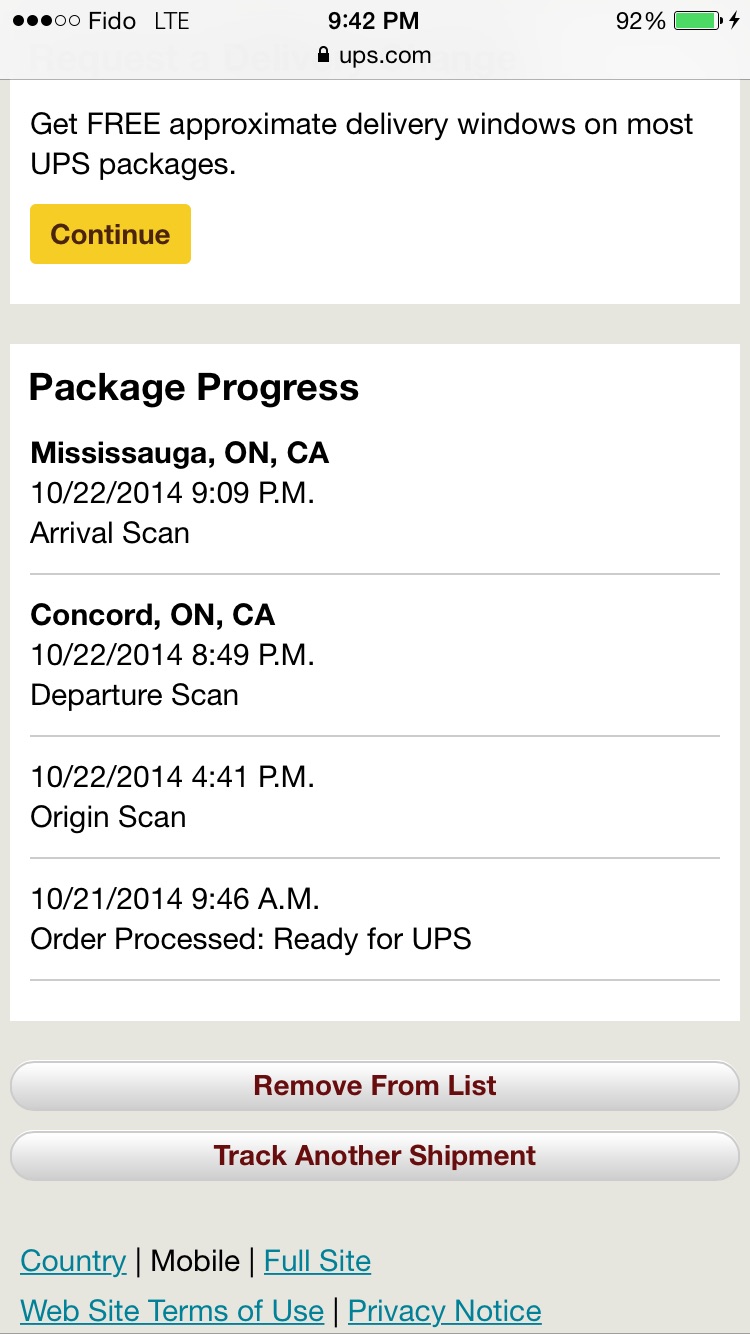Tap the Package Progress heading
The height and width of the screenshot is (1334, 750).
(194, 387)
